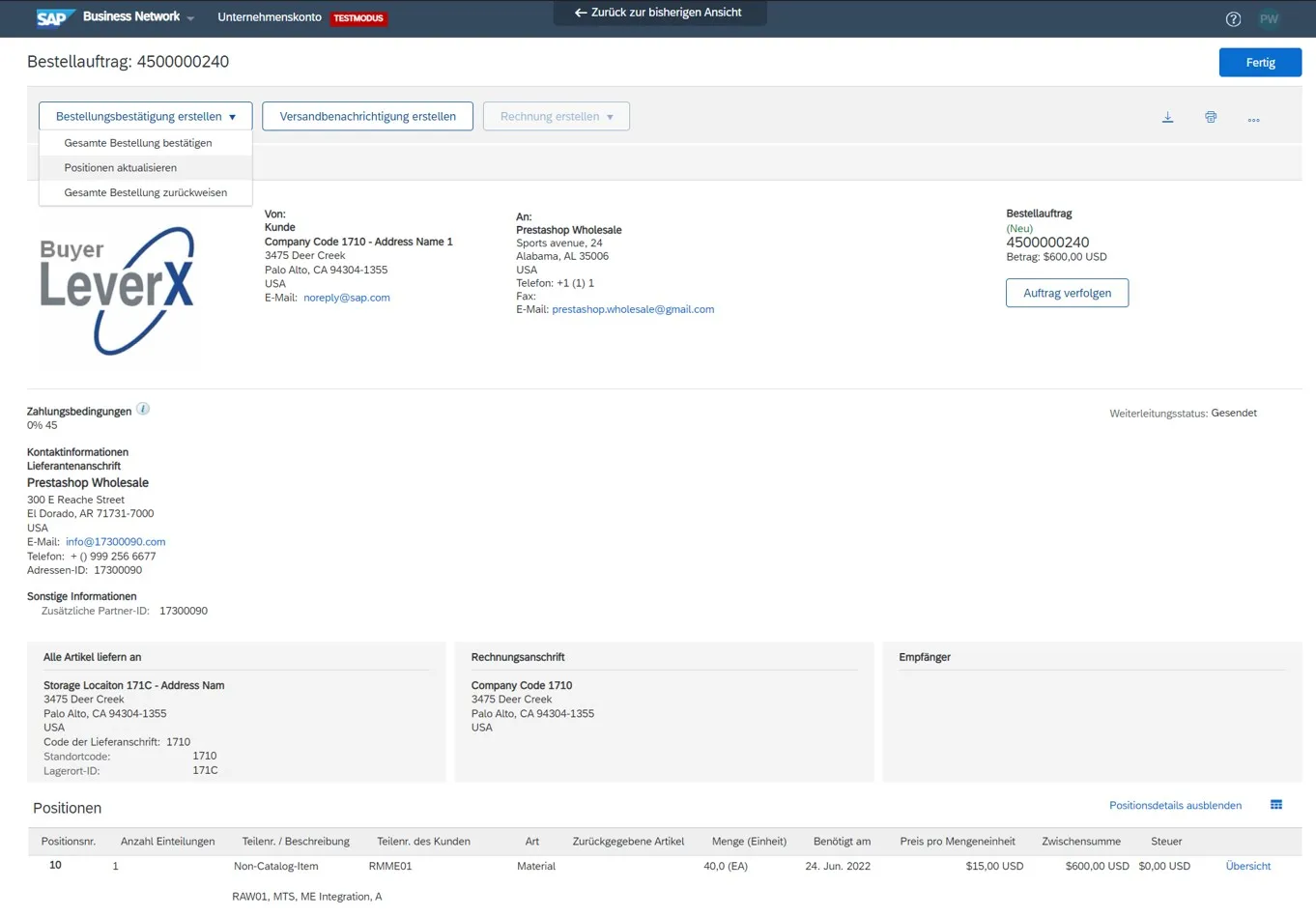
Task: Open the PW user avatar
Action: (x=1269, y=18)
